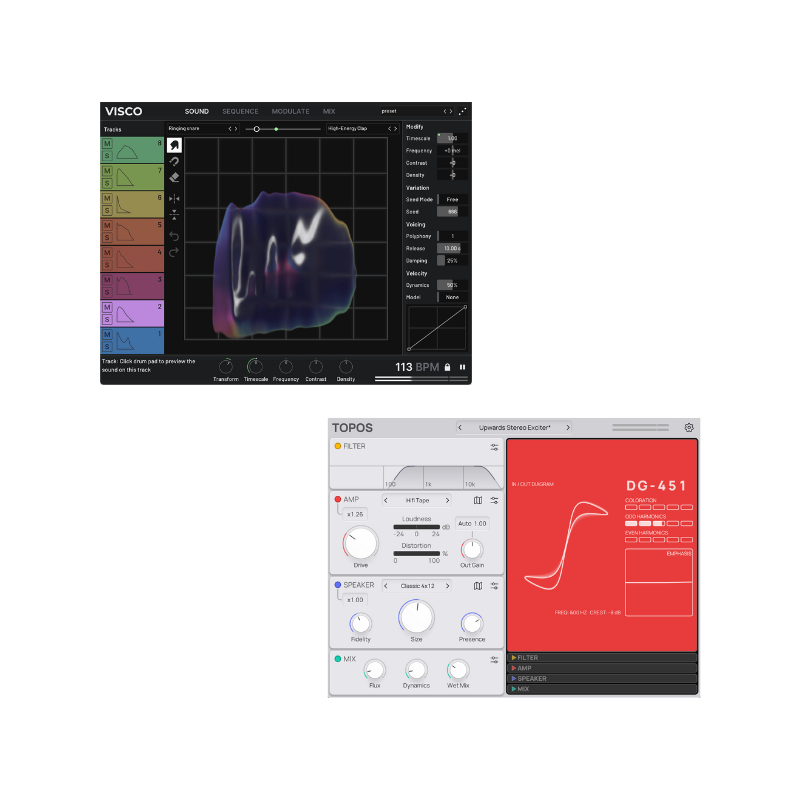Open the MODULATE tab in VISCO
This screenshot has height=800, width=800.
coord(290,111)
